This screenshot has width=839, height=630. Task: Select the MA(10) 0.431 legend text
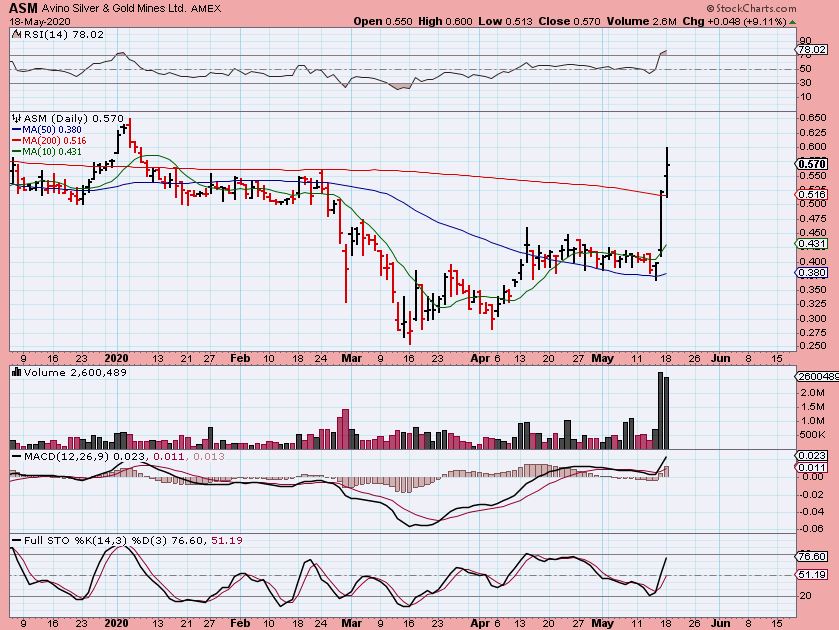tap(52, 151)
